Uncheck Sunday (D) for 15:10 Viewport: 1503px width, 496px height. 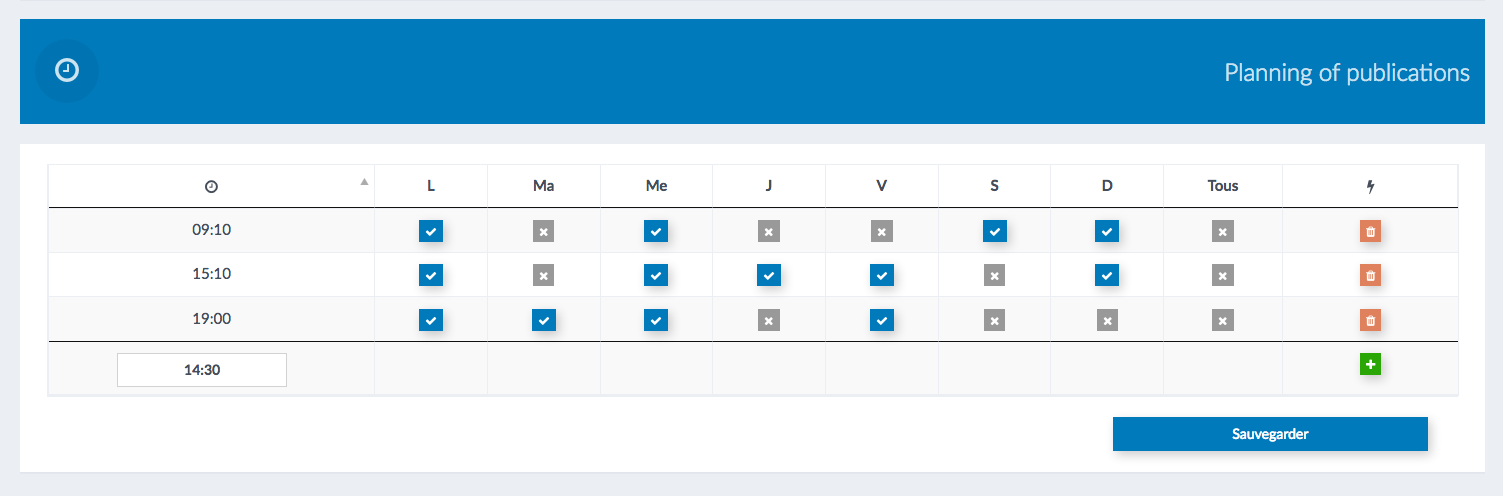point(1106,275)
